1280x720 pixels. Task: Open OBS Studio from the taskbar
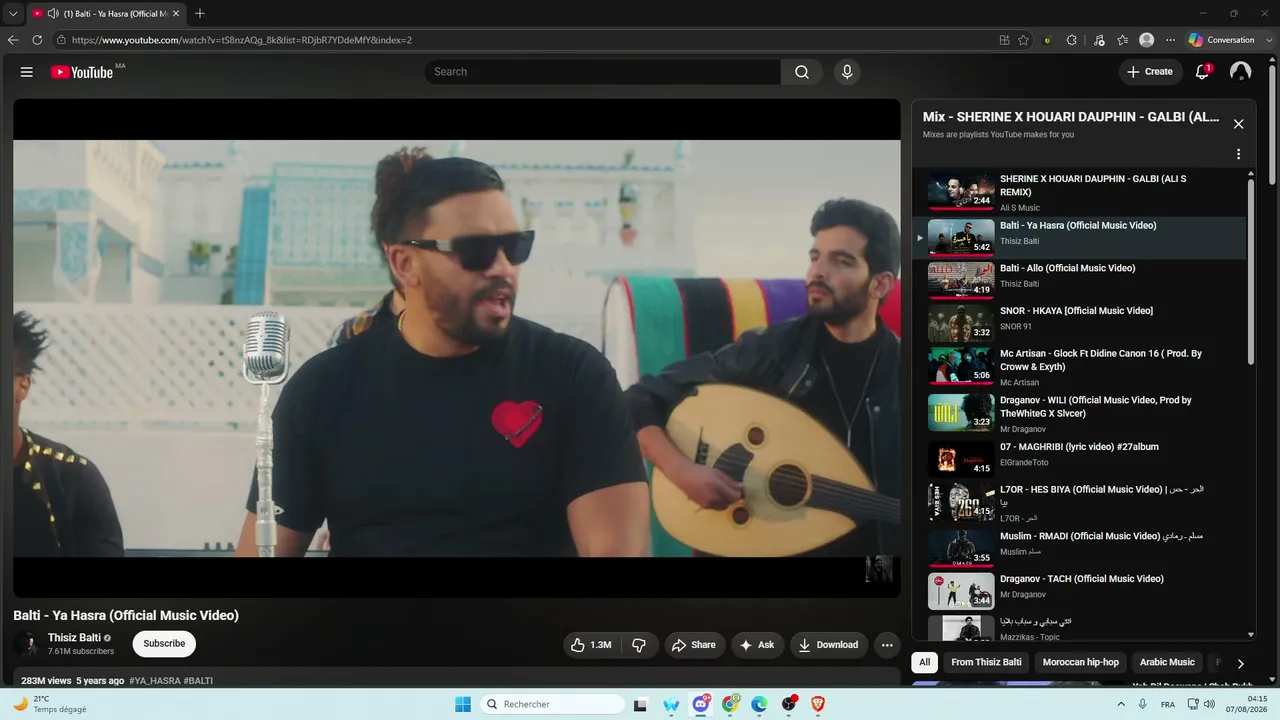(789, 704)
